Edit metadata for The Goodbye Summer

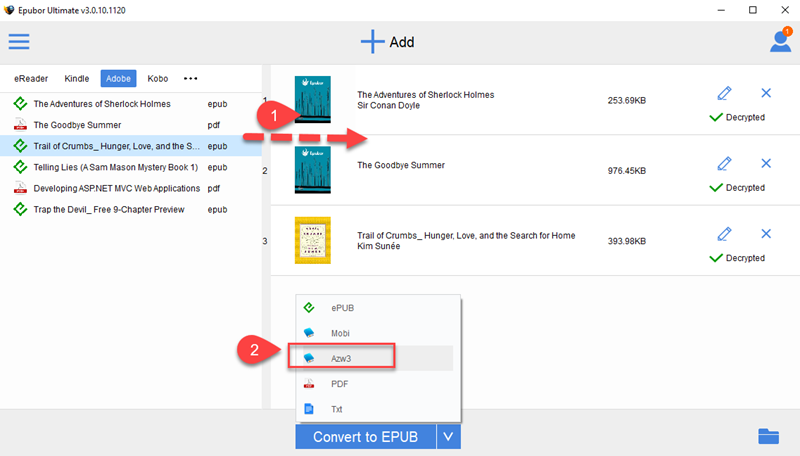(x=724, y=164)
